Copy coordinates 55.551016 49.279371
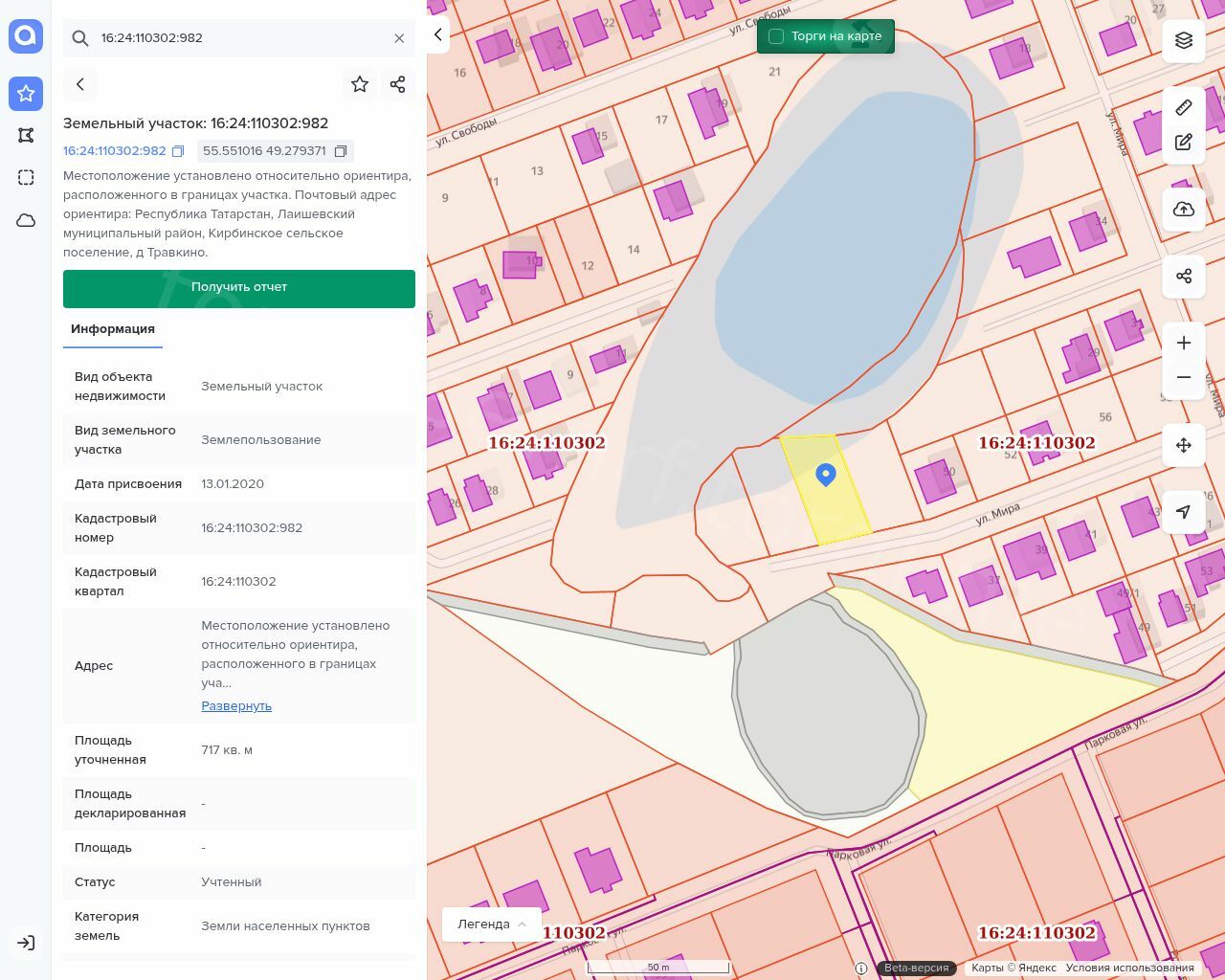1225x980 pixels. [340, 151]
